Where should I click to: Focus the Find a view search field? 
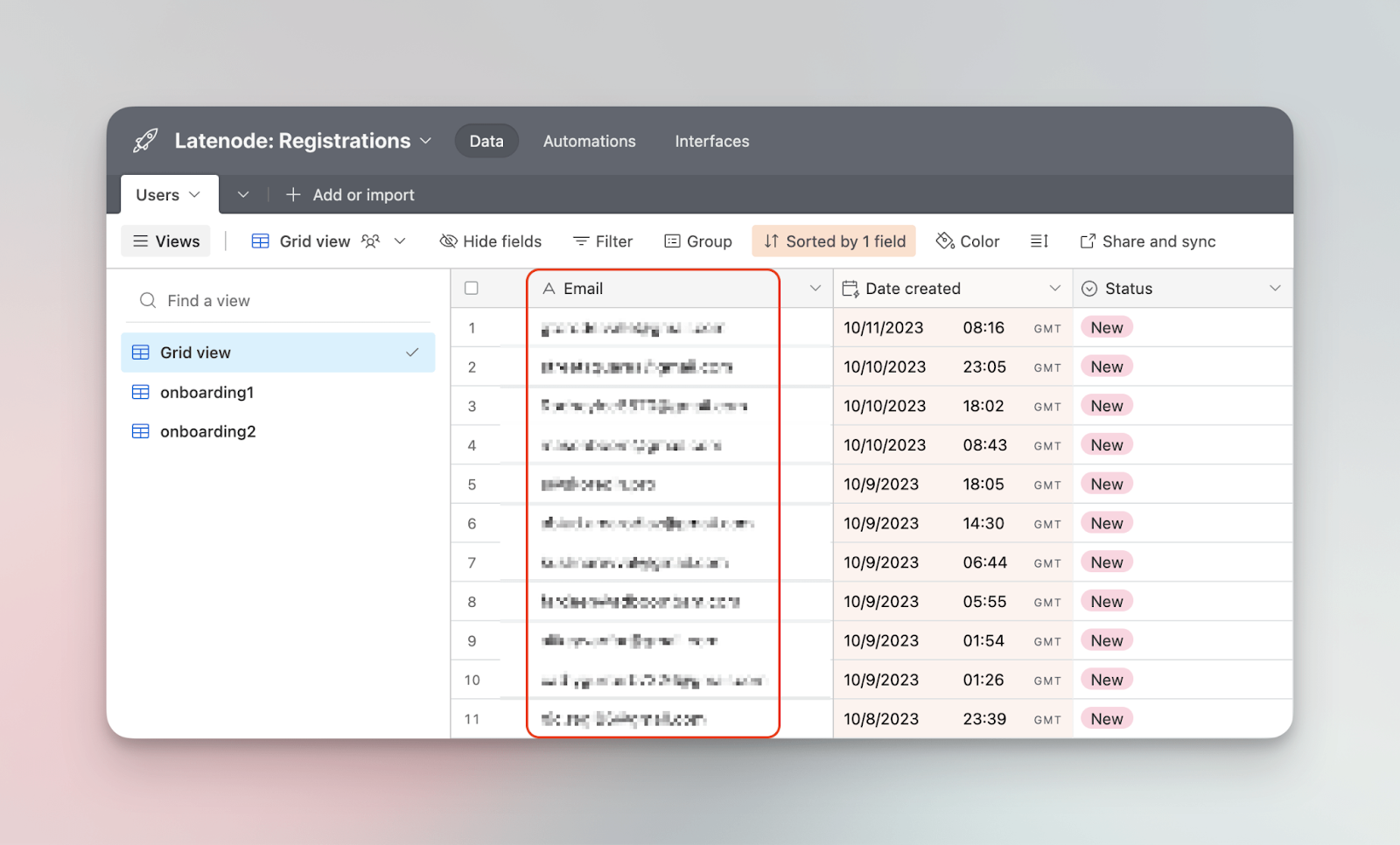tap(278, 301)
